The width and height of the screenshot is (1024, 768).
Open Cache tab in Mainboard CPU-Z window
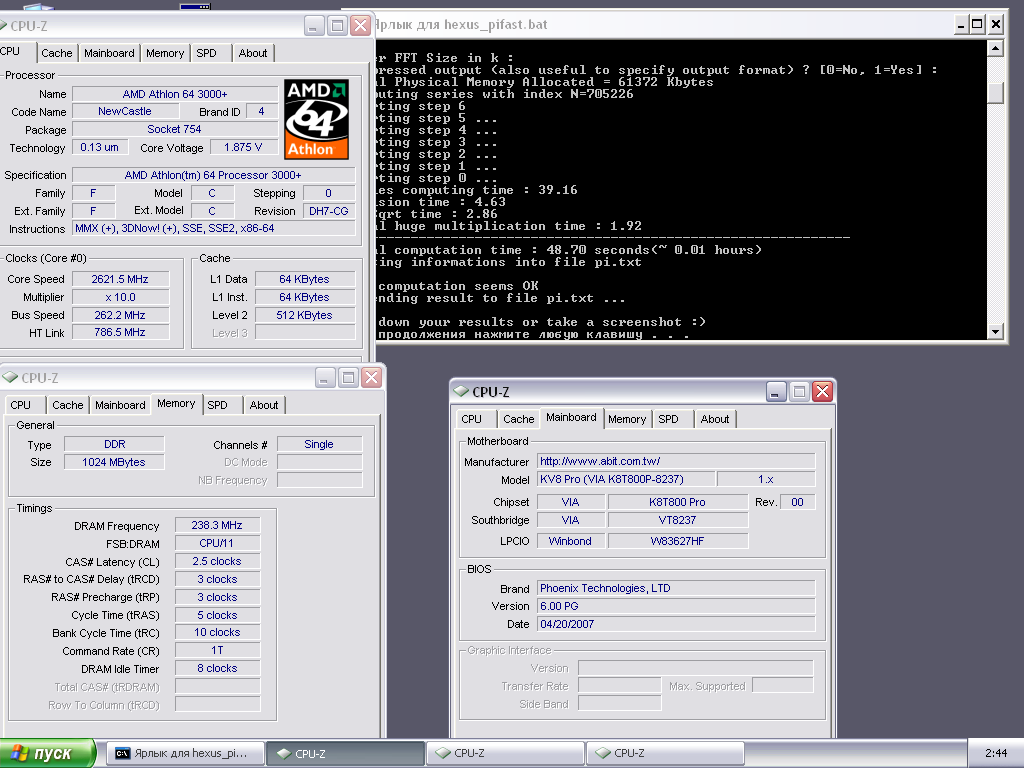tap(519, 419)
